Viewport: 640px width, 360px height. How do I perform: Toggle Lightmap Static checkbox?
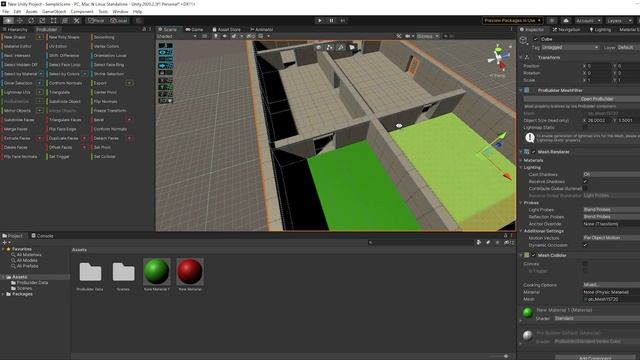click(x=585, y=127)
